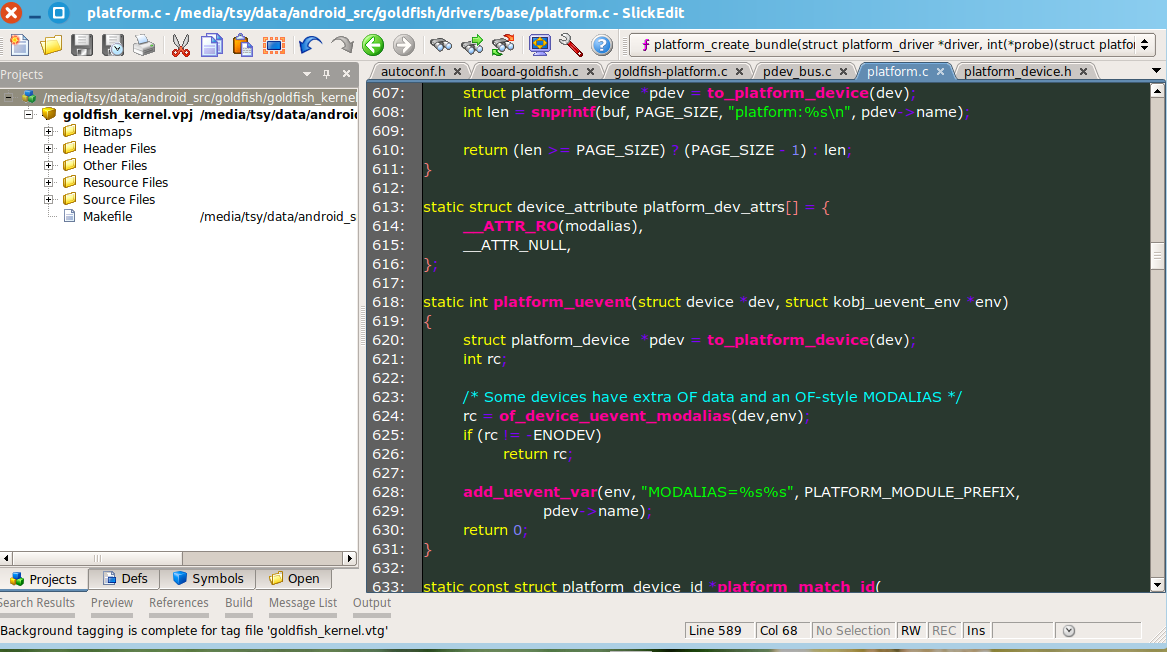This screenshot has width=1167, height=652.
Task: Open the Projects panel dropdown arrow
Action: [307, 74]
